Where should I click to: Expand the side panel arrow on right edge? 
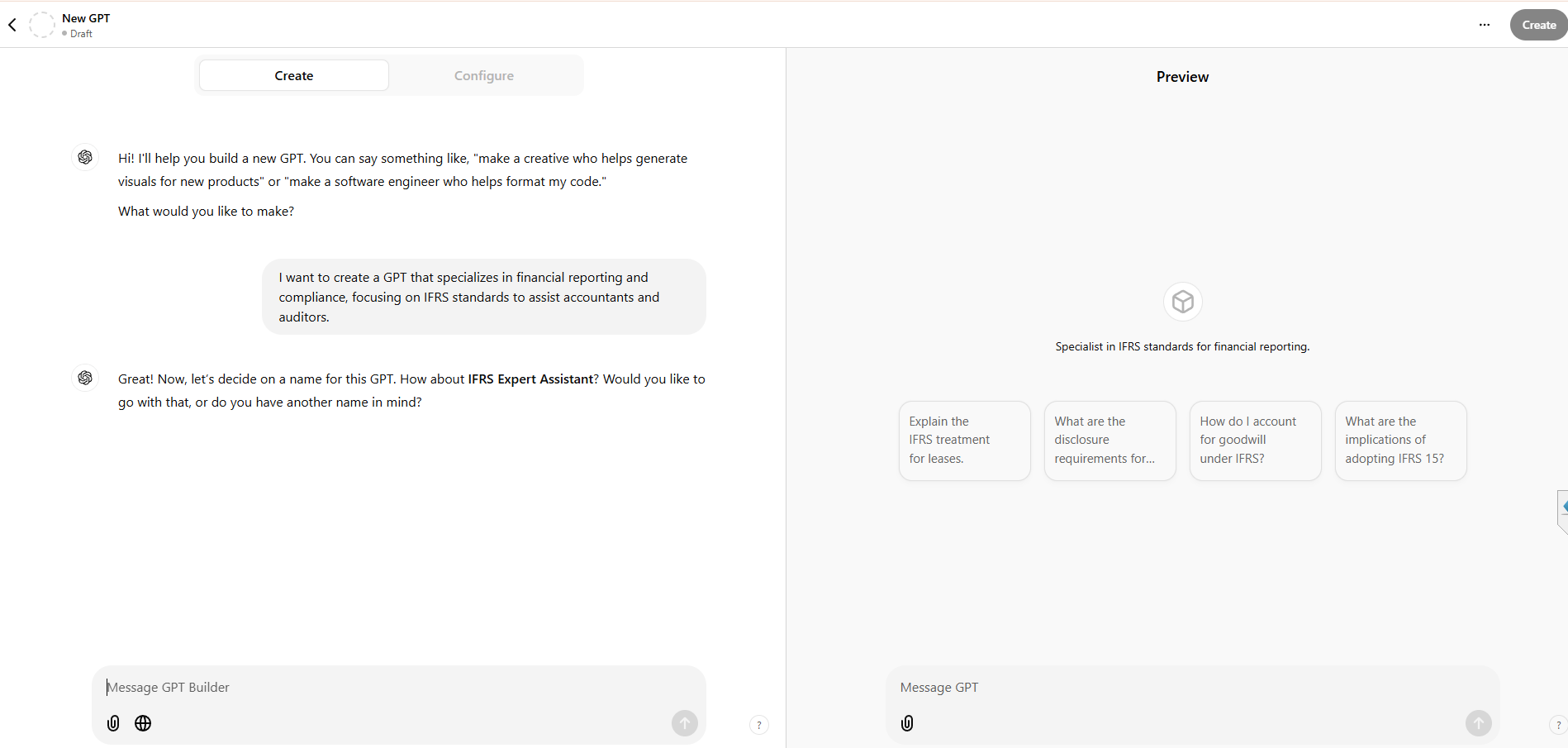[1563, 507]
